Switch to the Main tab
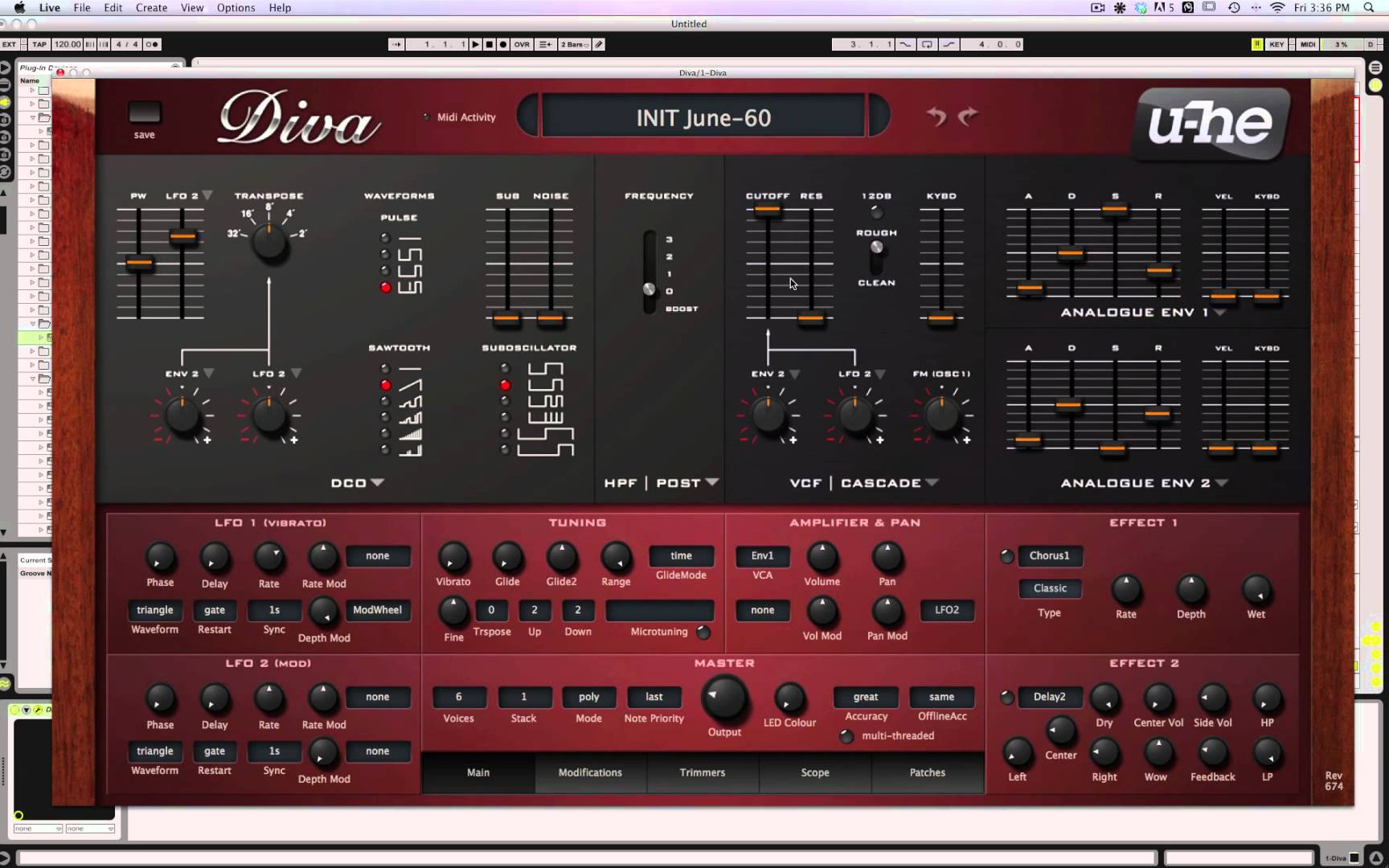The height and width of the screenshot is (868, 1389). (478, 772)
